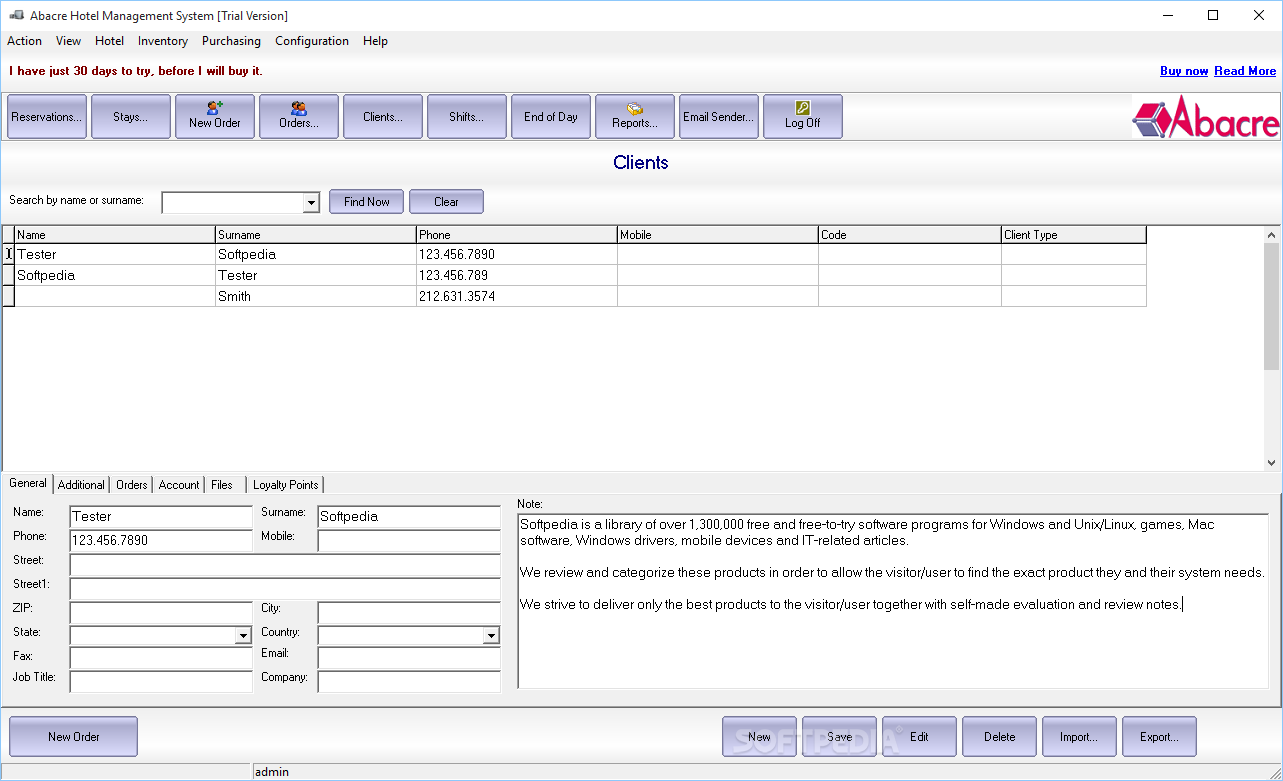Open the Action menu
The image size is (1283, 781).
(x=24, y=41)
